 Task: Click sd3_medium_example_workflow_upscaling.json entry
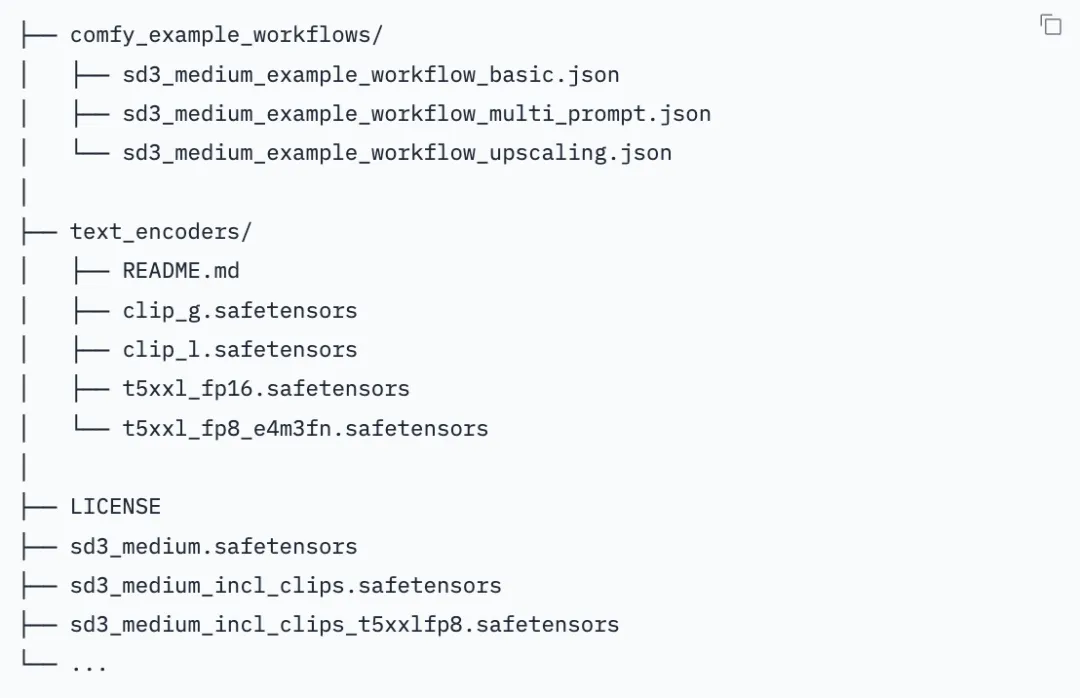[x=397, y=152]
